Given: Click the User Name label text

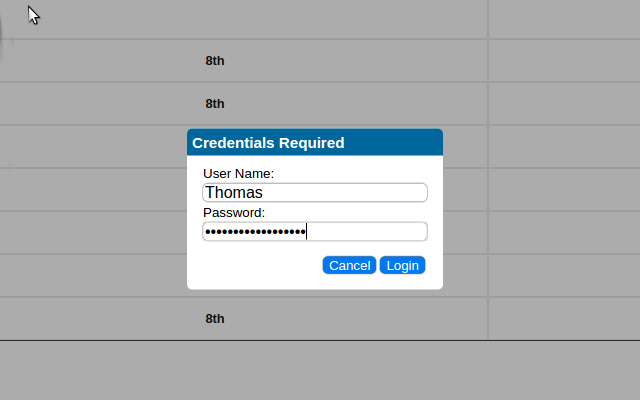Looking at the screenshot, I should [x=238, y=174].
